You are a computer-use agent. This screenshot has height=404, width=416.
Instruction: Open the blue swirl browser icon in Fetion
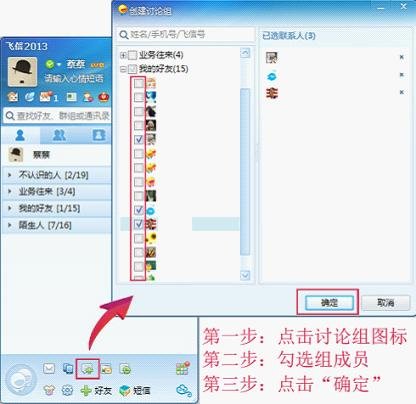click(x=30, y=97)
